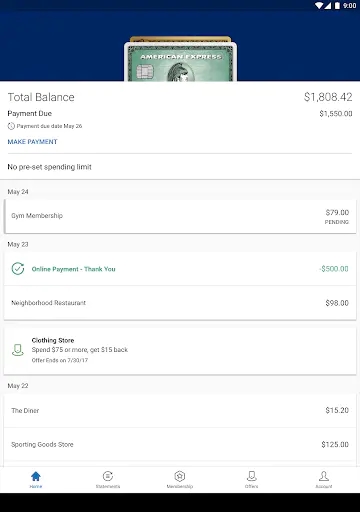Screen dimensions: 360x512
Task: Tap the Total Balance amount $1,808.42
Action: (x=328, y=97)
